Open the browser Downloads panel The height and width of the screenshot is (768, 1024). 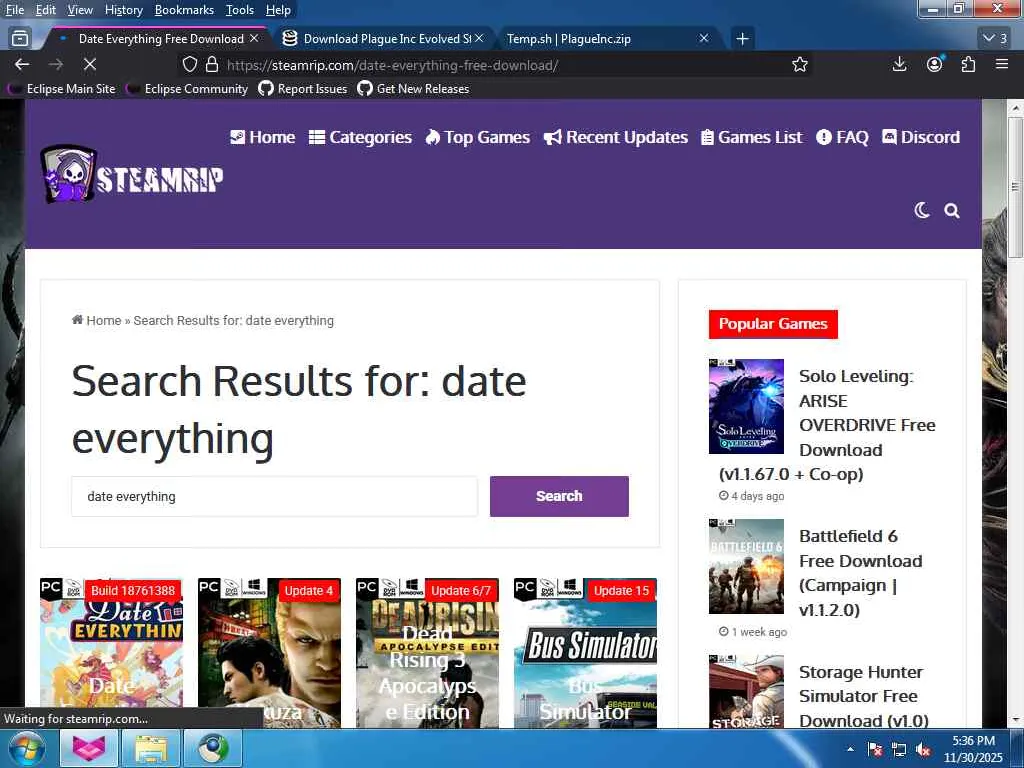pos(899,64)
